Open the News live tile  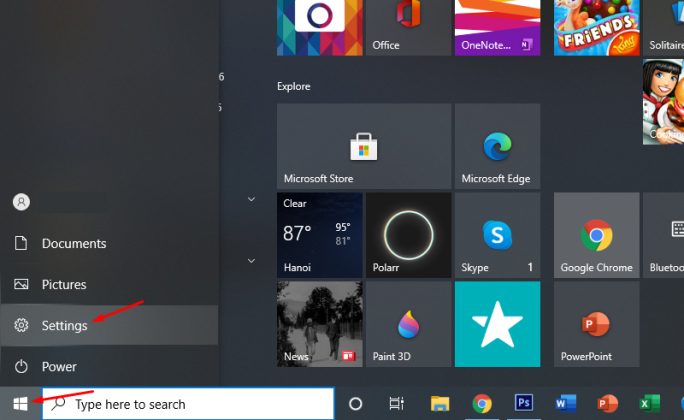318,324
